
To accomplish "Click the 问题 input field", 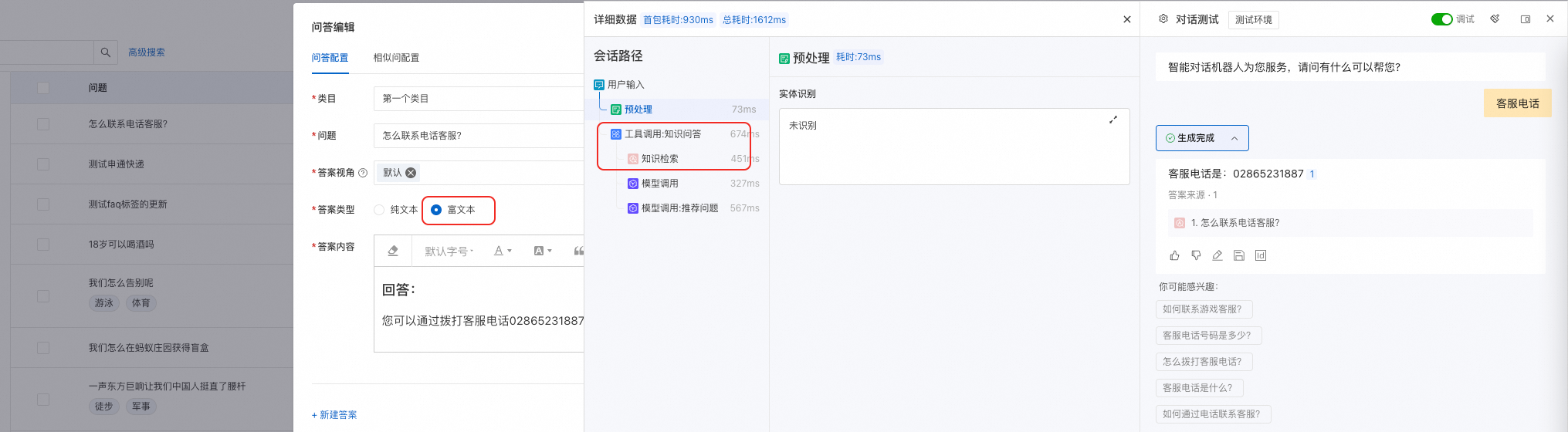I will click(x=479, y=136).
